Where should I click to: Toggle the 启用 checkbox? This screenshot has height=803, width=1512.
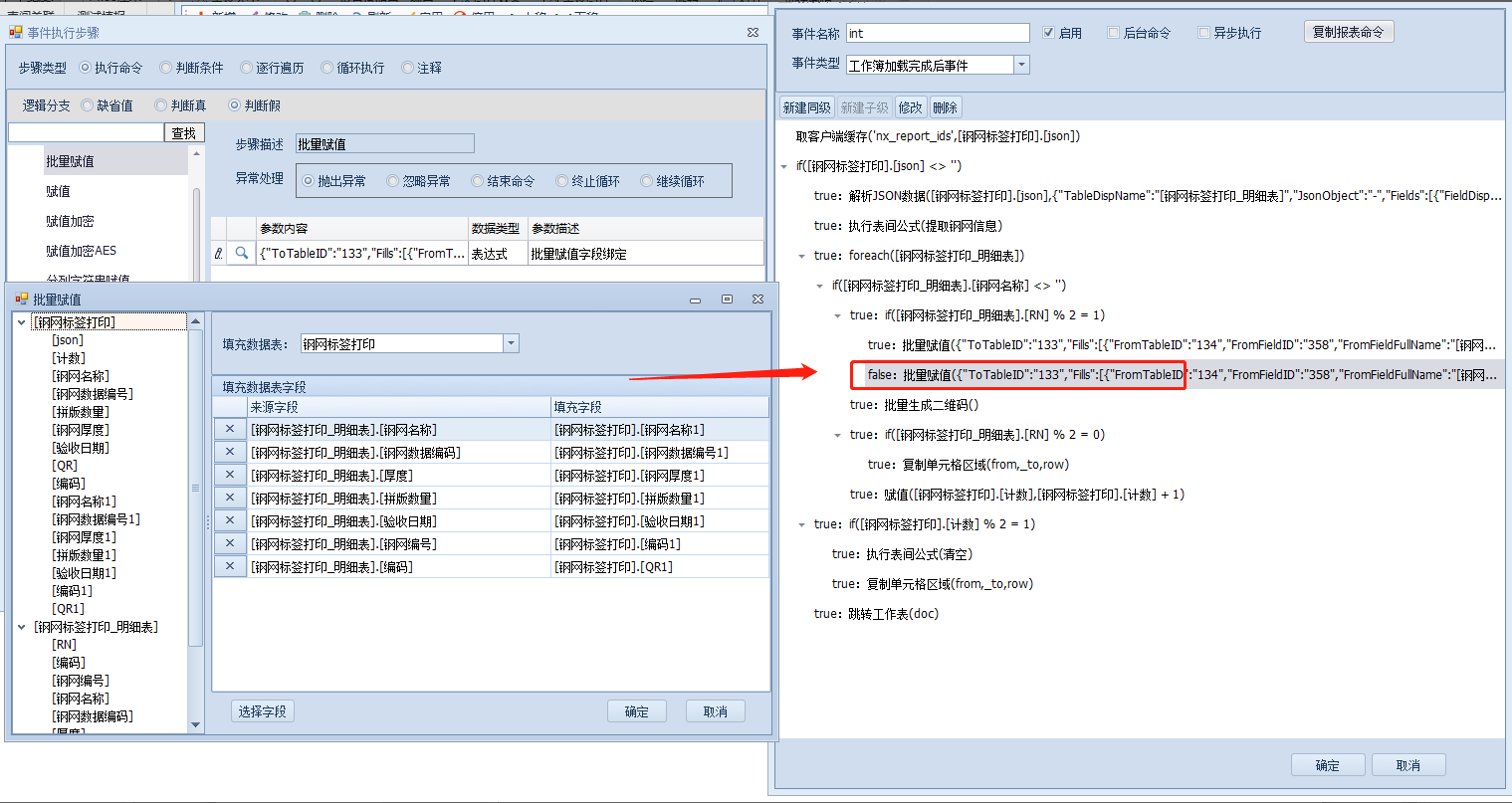coord(1048,33)
